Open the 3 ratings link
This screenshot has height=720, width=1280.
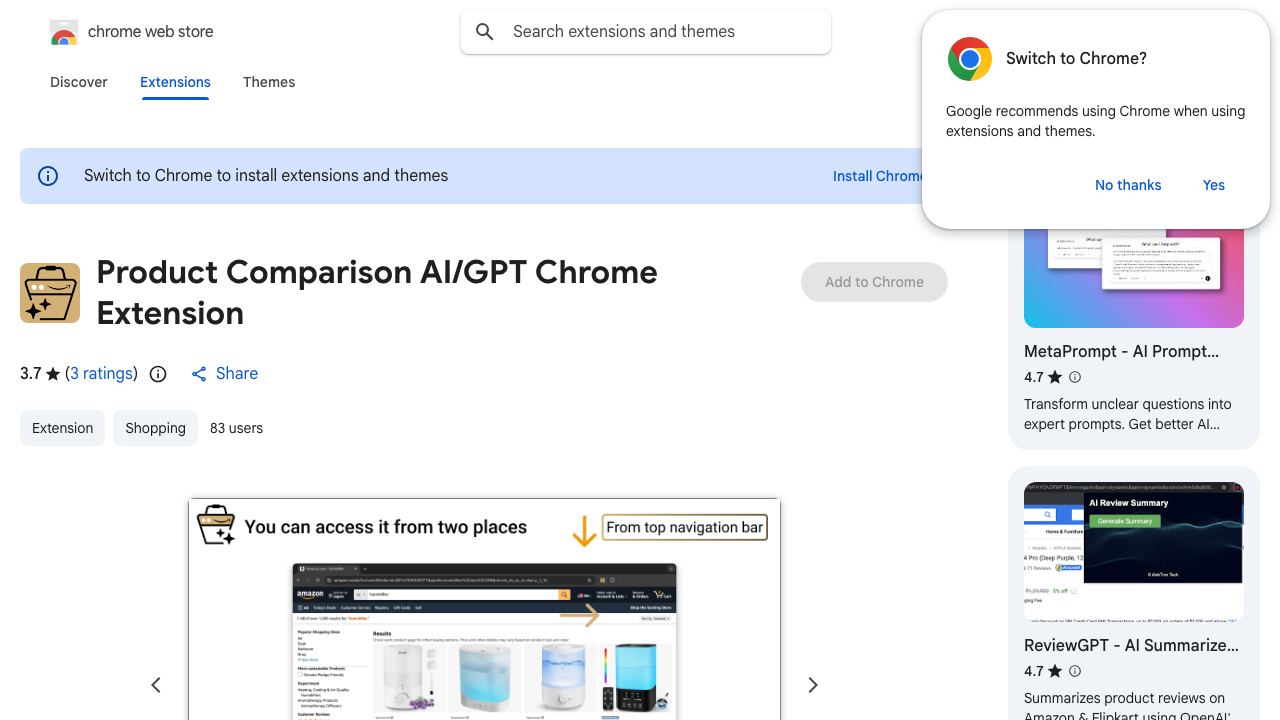101,374
